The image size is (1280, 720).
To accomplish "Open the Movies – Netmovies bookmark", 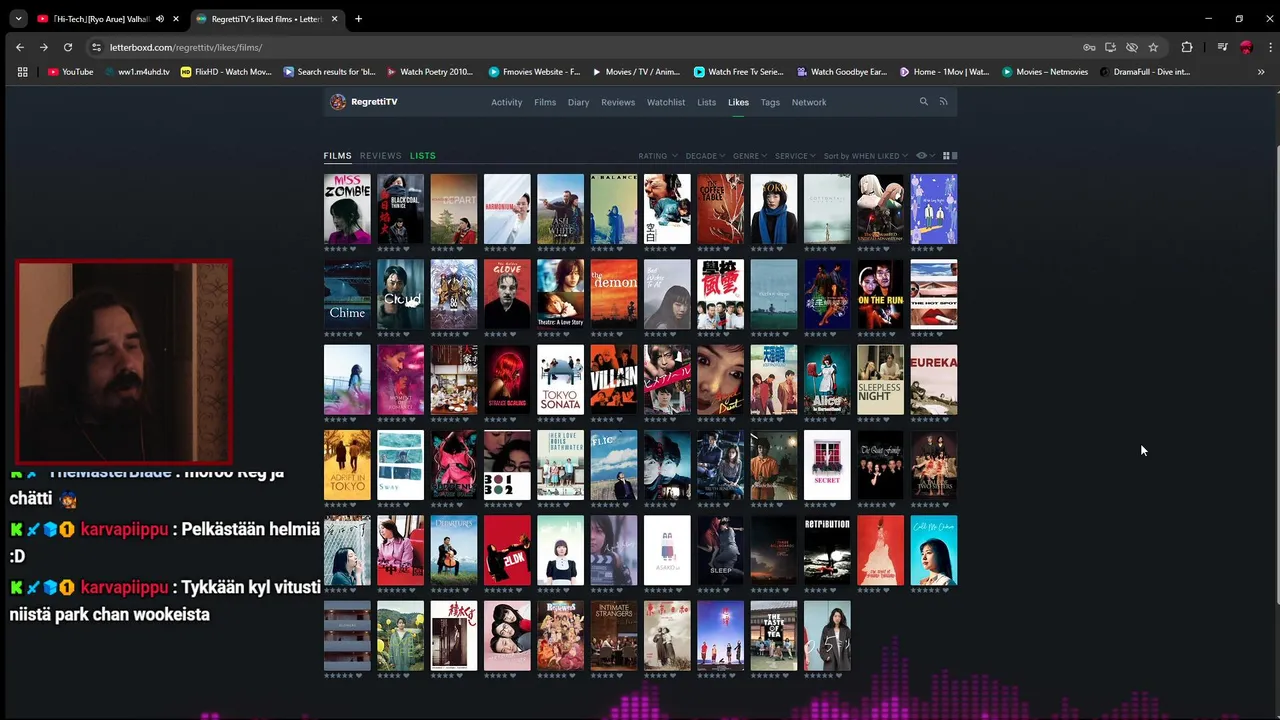I will pyautogui.click(x=1045, y=72).
